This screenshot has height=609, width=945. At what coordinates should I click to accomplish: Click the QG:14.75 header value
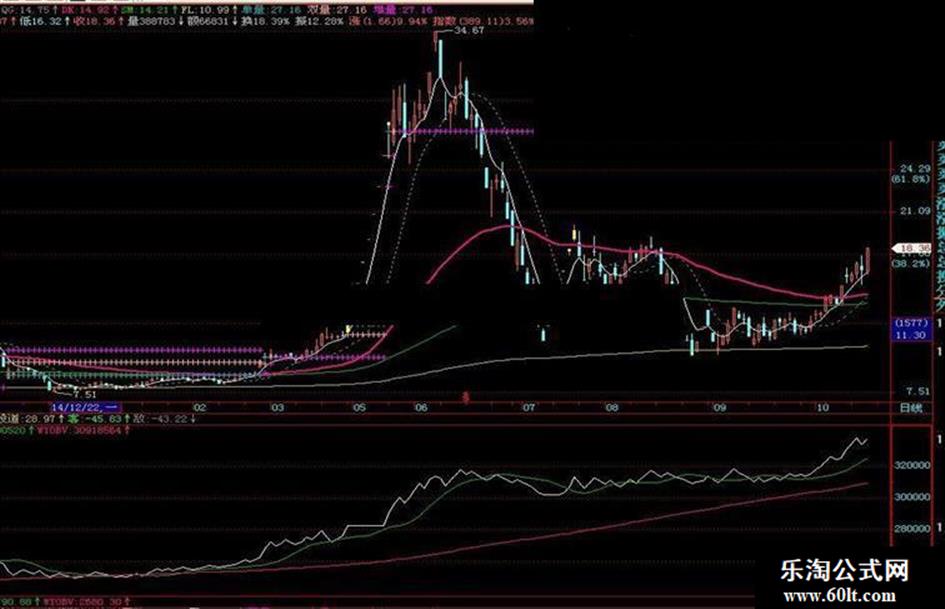coord(24,10)
